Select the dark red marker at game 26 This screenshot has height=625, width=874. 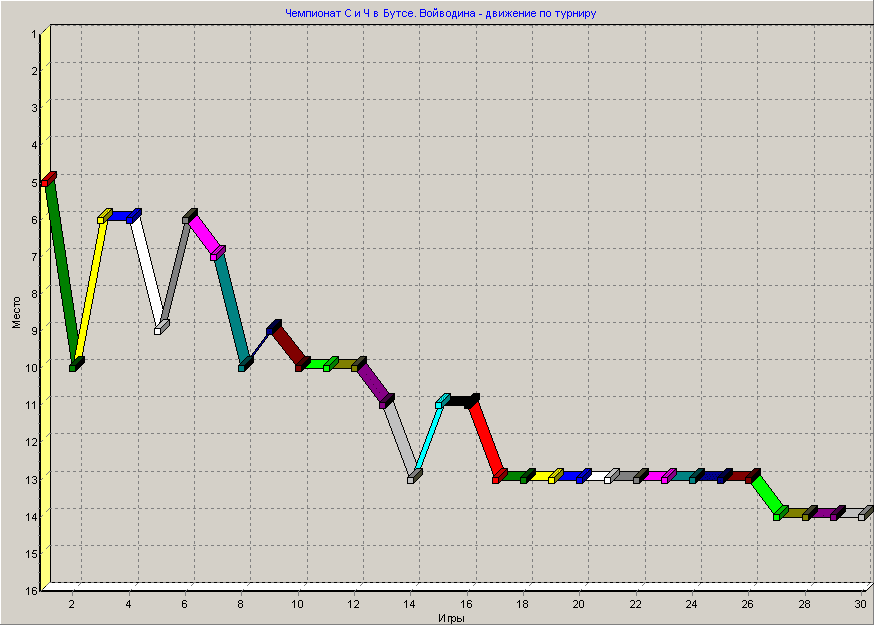point(754,476)
